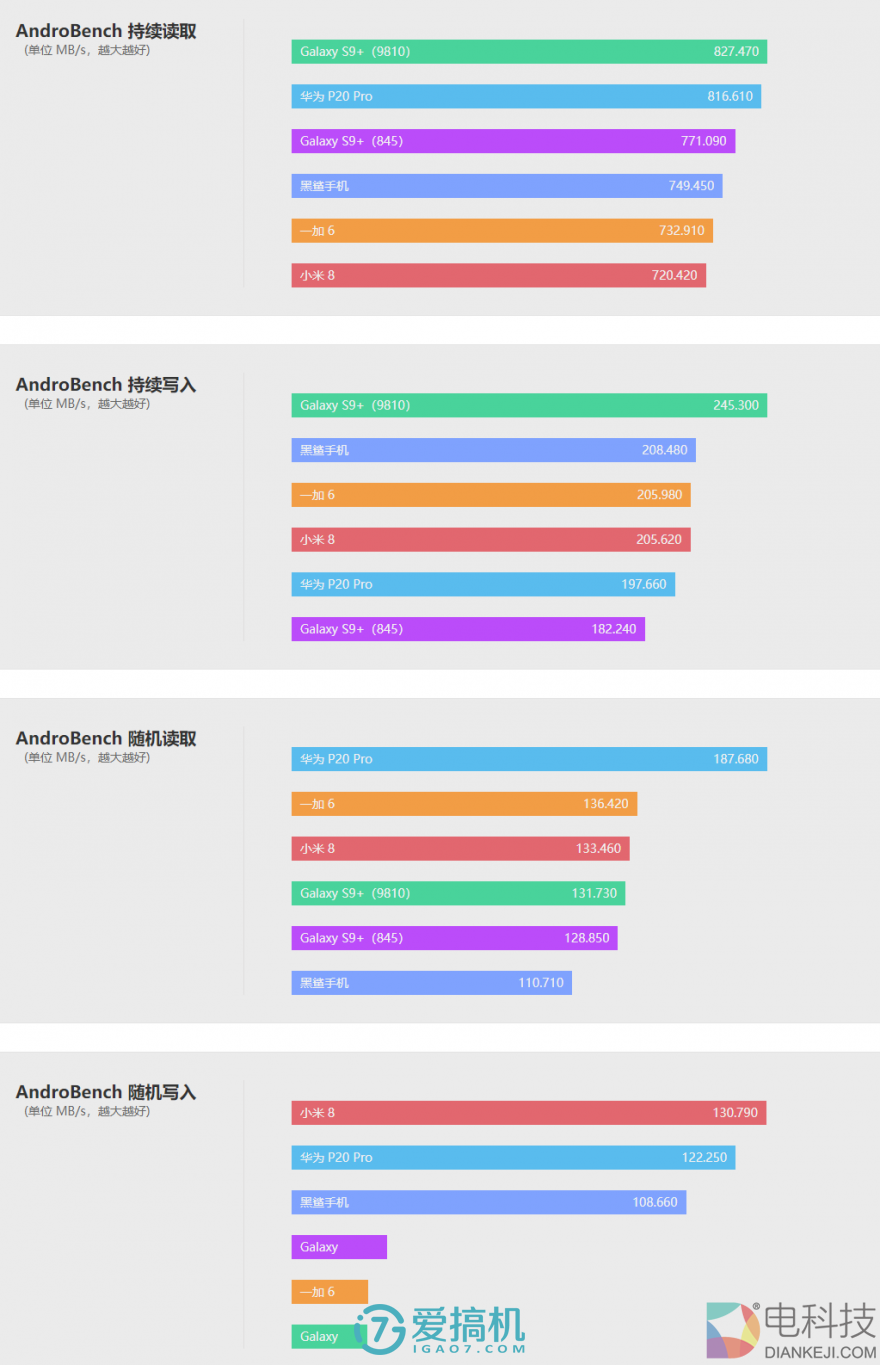Click the 电科技 colorful logo icon
This screenshot has width=880, height=1365.
[732, 1331]
